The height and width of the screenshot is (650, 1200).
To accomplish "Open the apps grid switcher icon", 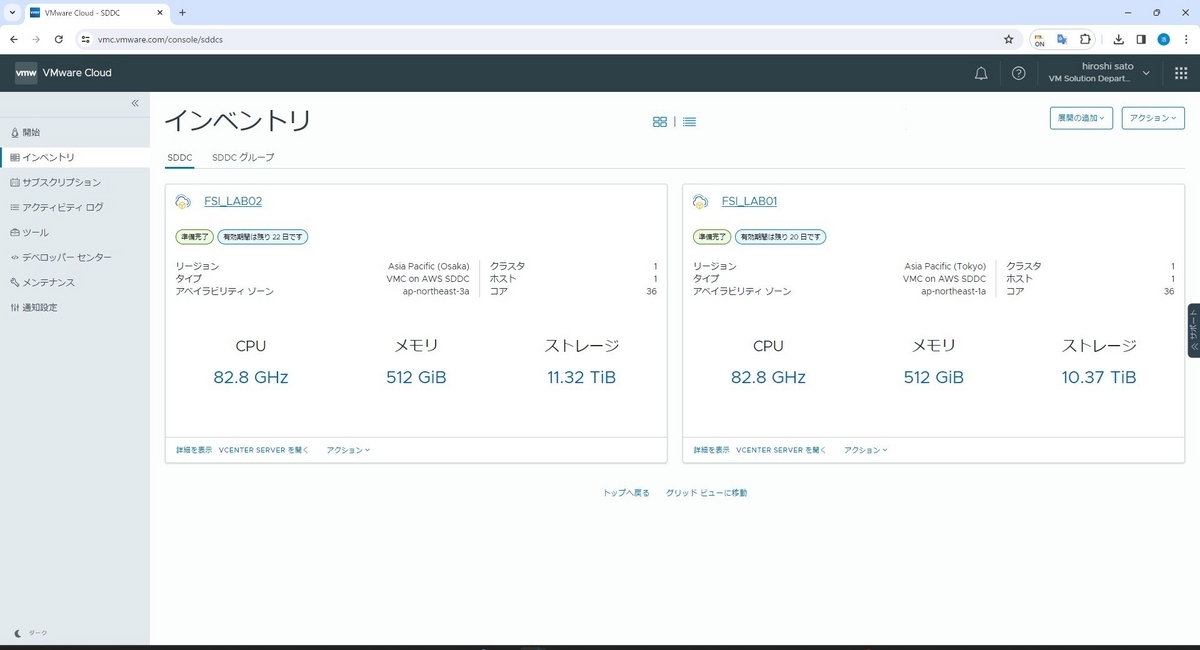I will coord(1181,73).
